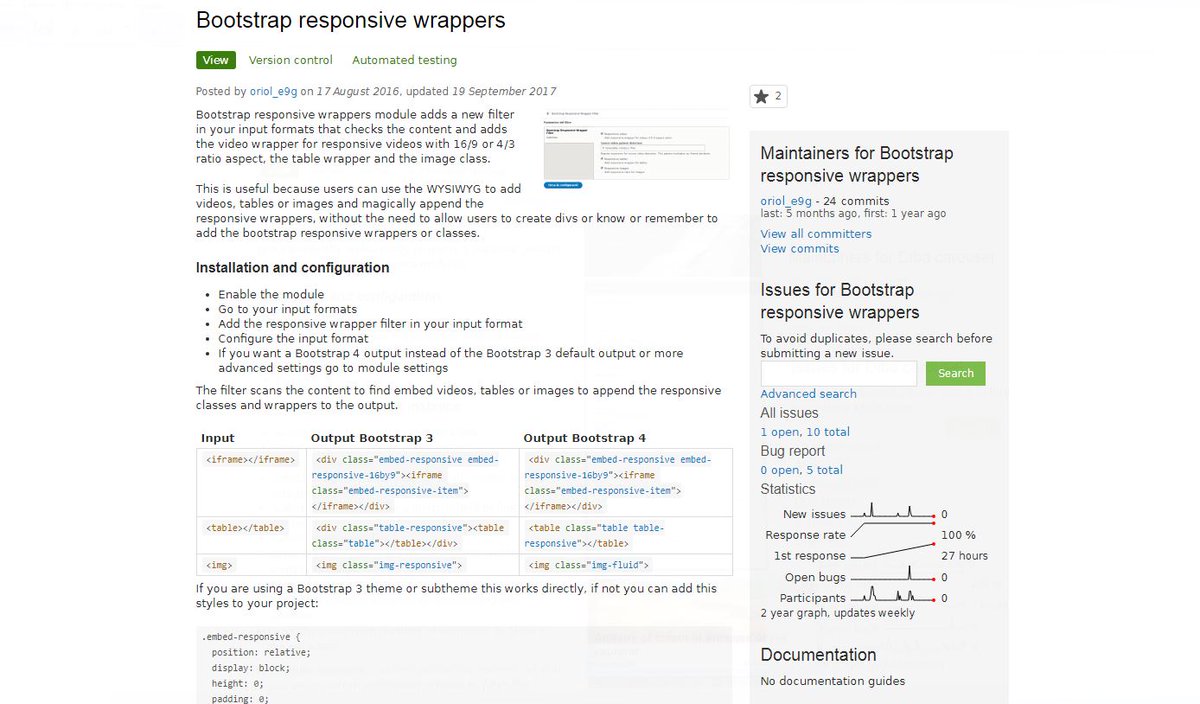1200x704 pixels.
Task: Click the page title 'Bootstrap responsive wrappers'
Action: point(351,20)
